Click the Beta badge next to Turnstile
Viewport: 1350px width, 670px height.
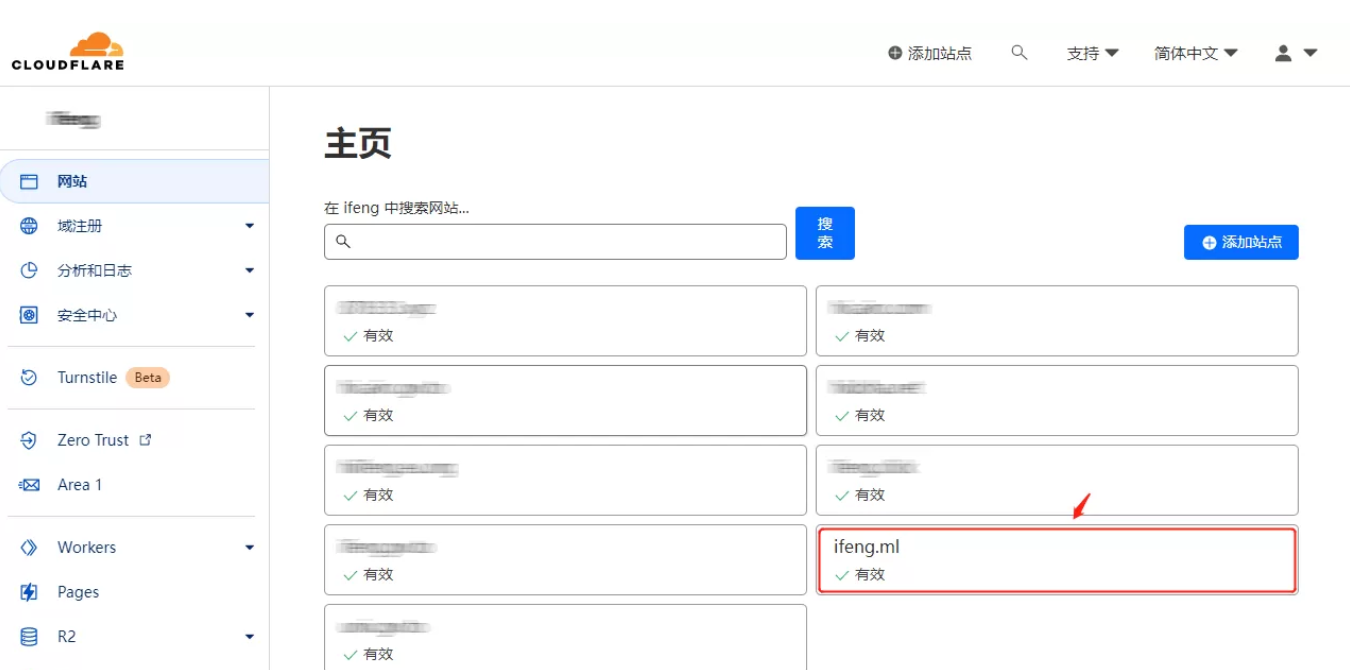coord(147,377)
